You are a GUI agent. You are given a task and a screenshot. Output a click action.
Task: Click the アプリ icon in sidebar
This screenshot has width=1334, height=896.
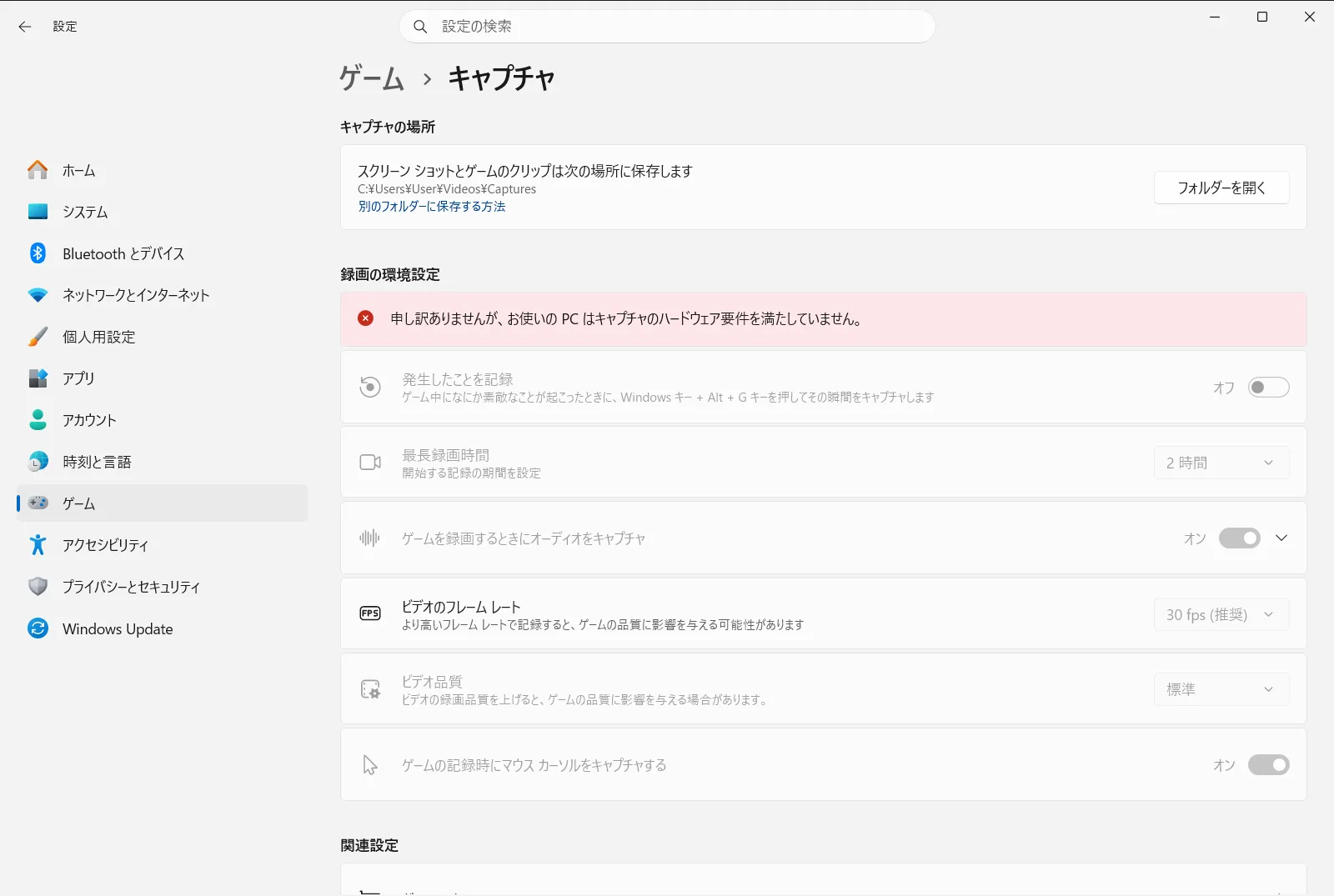click(38, 378)
